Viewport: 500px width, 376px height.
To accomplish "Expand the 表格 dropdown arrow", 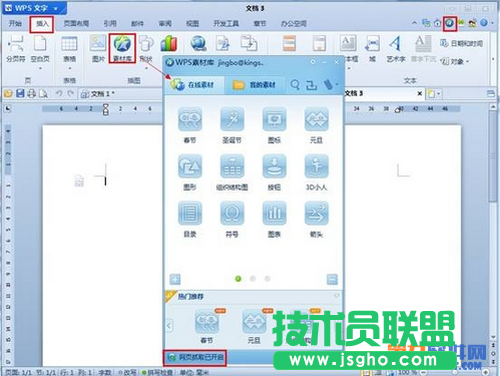I will point(69,68).
